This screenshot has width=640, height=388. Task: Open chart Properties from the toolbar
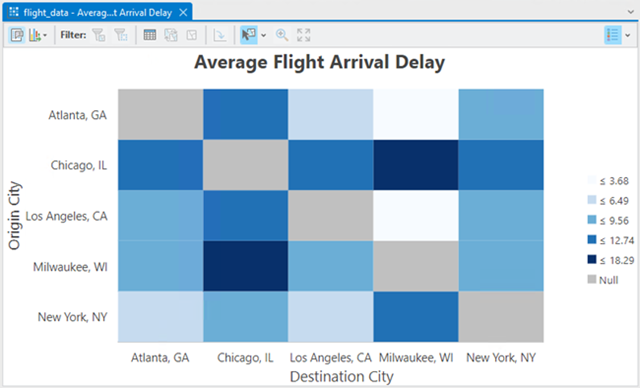pyautogui.click(x=17, y=35)
